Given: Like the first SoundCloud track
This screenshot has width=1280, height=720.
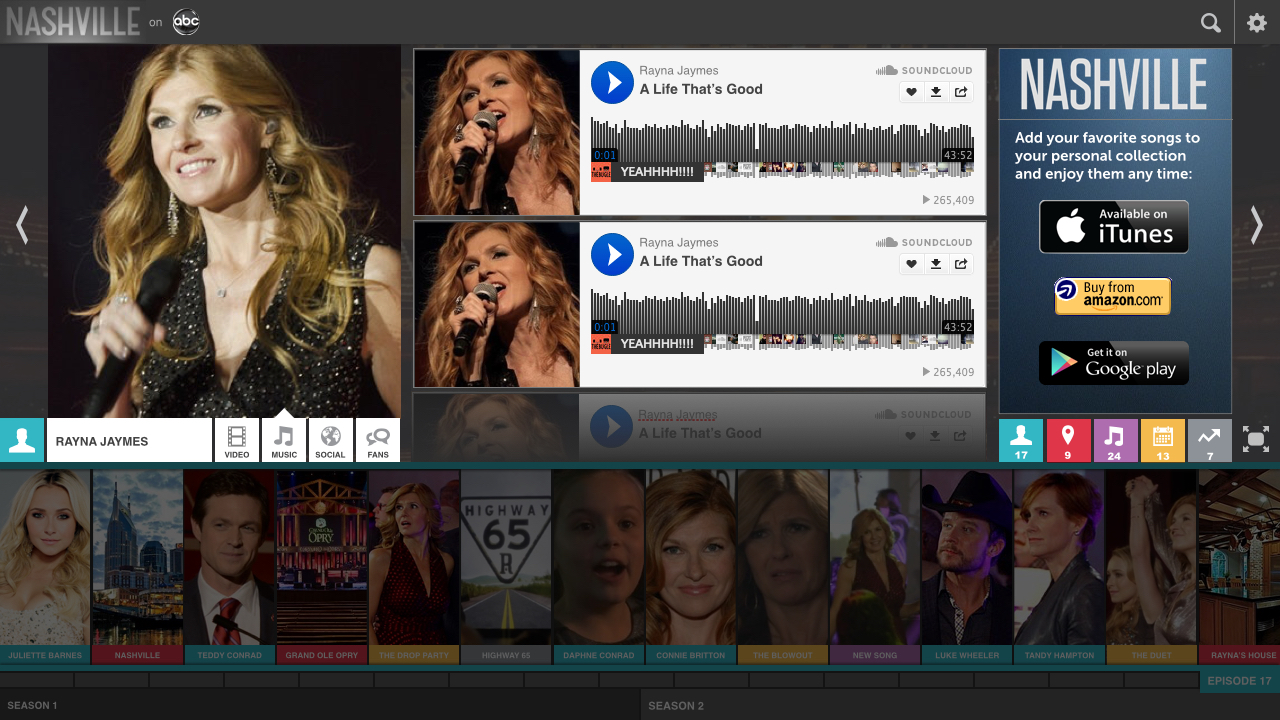Looking at the screenshot, I should 911,92.
